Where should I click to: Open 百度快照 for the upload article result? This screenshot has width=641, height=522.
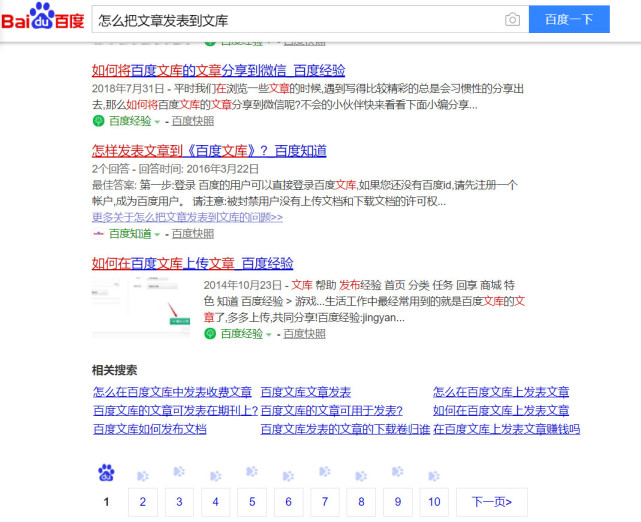point(305,334)
